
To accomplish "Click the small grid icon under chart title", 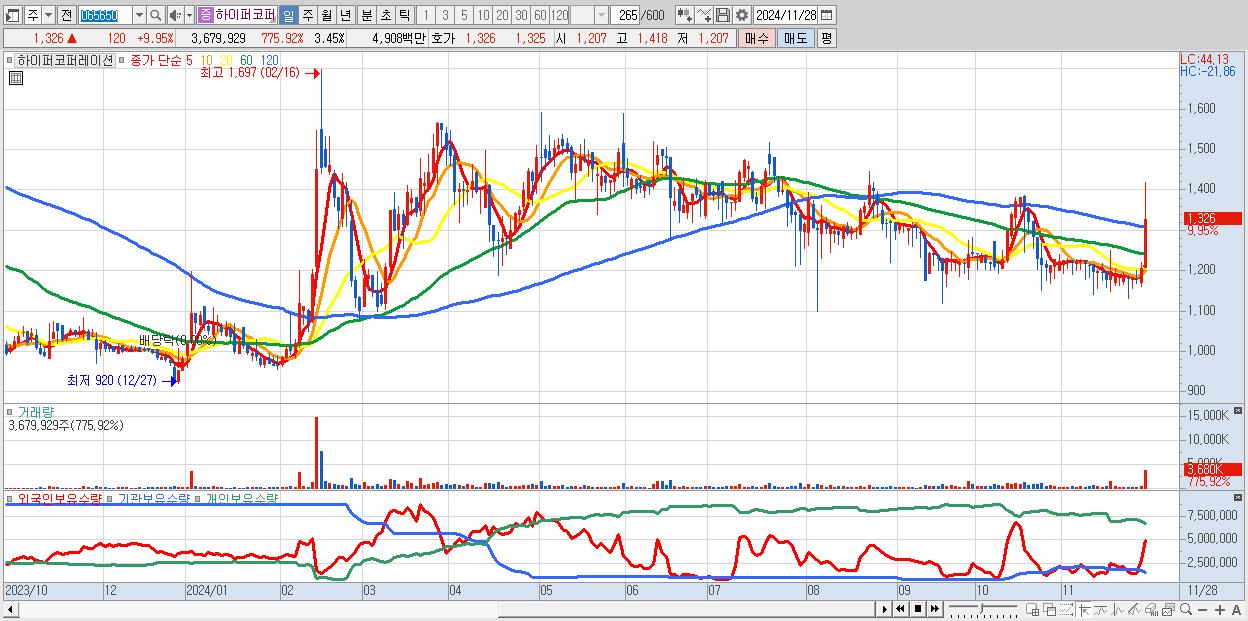I will coord(15,77).
